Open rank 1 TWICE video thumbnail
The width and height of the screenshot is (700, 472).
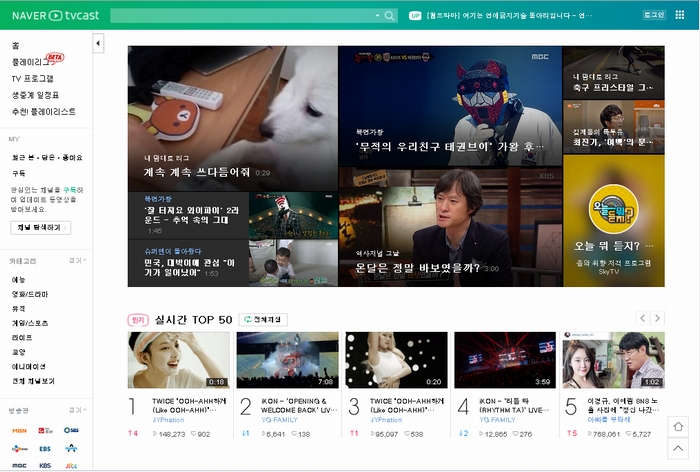[x=179, y=360]
